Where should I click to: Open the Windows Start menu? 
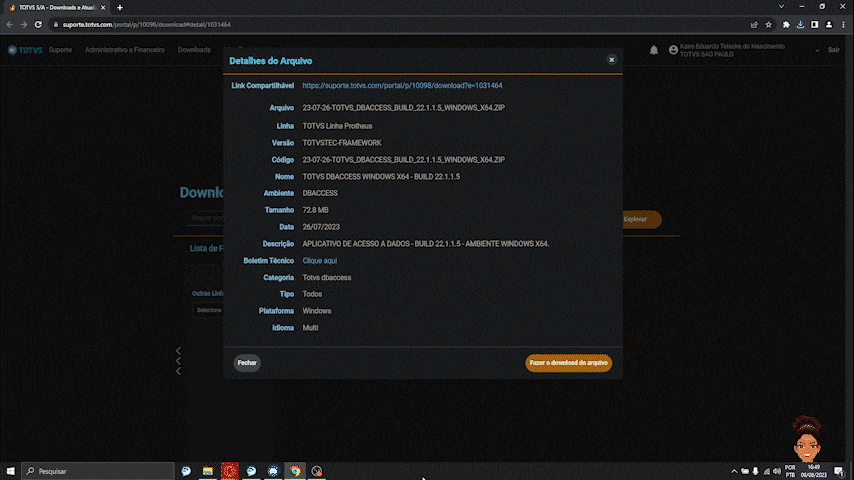coord(10,471)
